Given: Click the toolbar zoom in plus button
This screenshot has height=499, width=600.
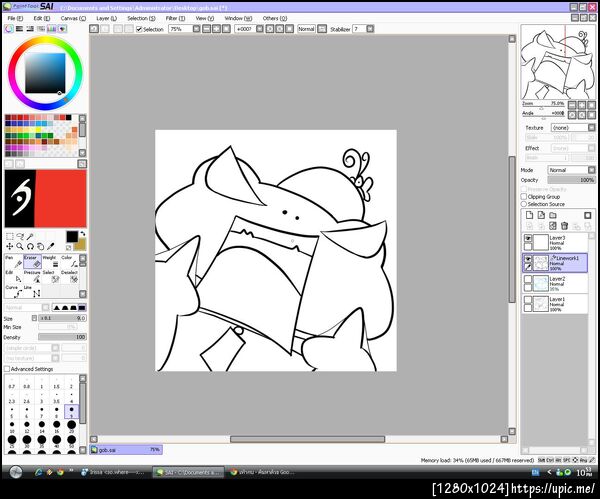Looking at the screenshot, I should (x=216, y=29).
